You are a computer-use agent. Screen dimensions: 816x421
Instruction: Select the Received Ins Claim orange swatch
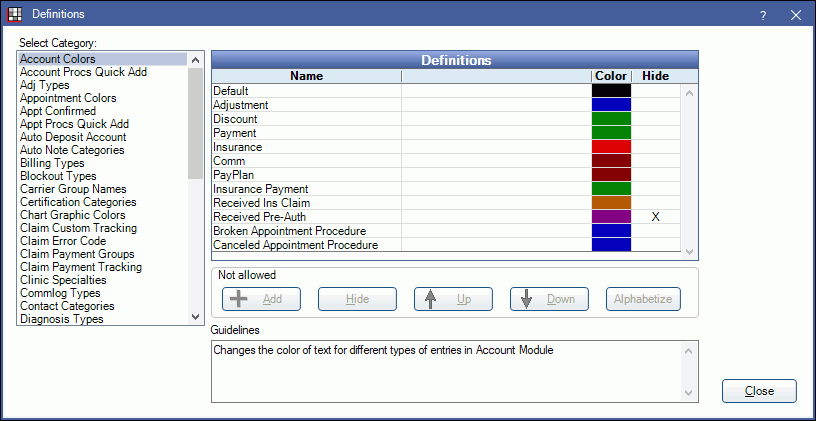pyautogui.click(x=611, y=202)
